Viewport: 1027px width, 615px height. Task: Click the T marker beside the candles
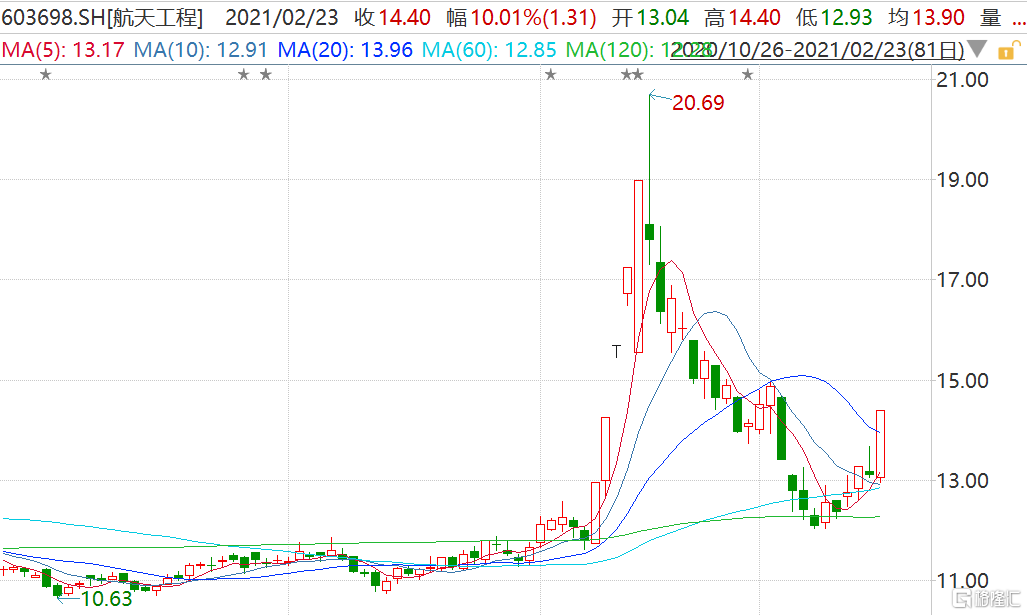616,352
